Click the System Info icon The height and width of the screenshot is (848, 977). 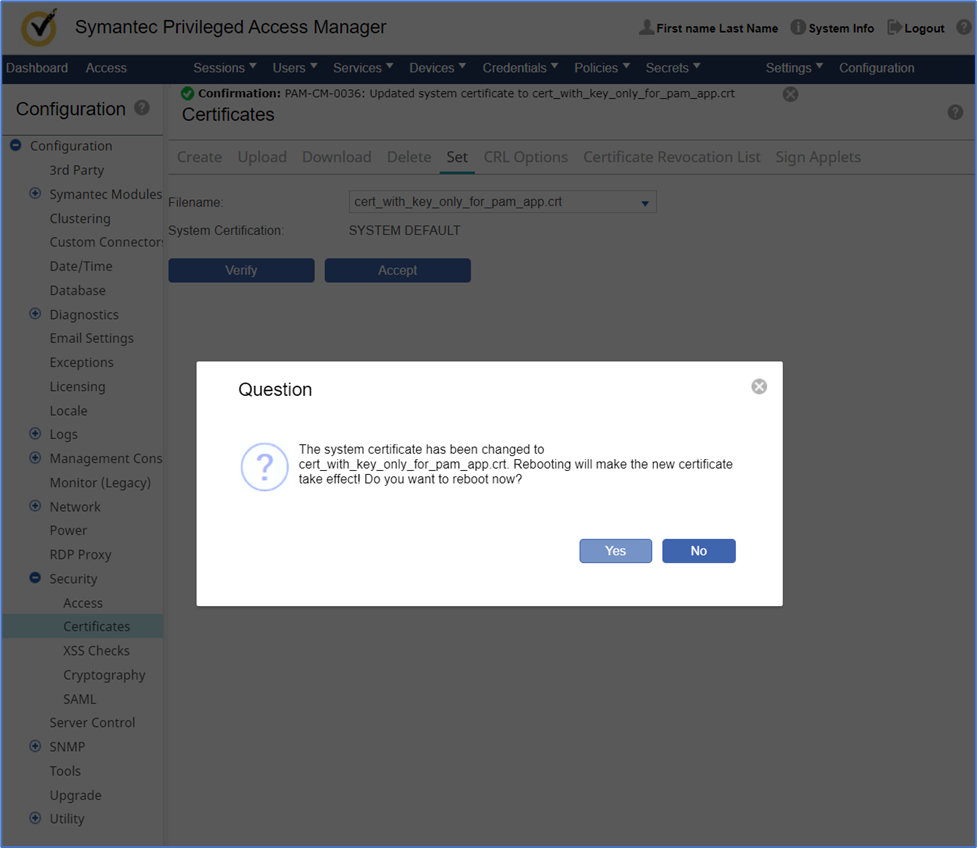click(x=798, y=28)
